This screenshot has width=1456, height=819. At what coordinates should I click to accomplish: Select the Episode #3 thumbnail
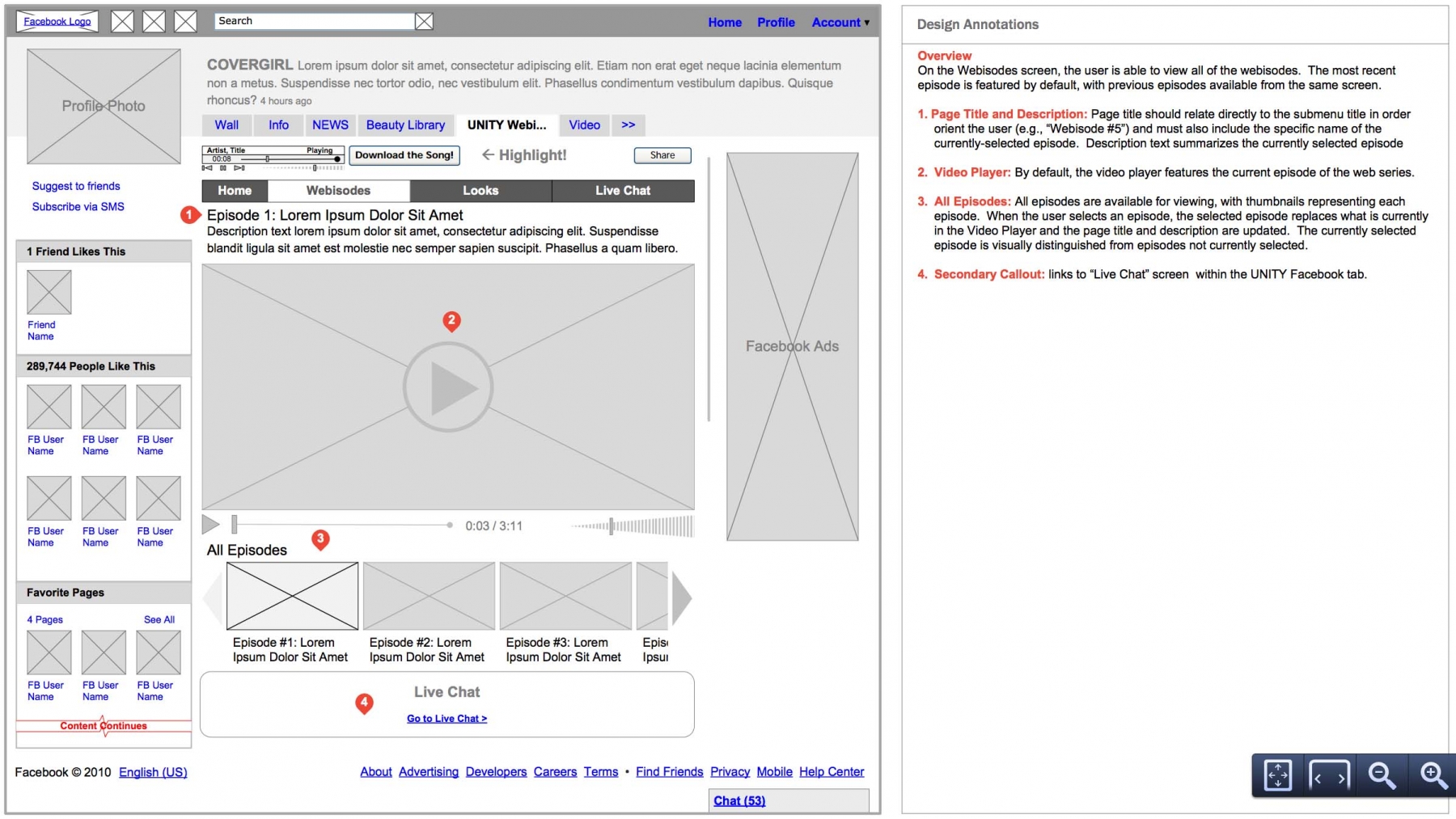pyautogui.click(x=565, y=596)
